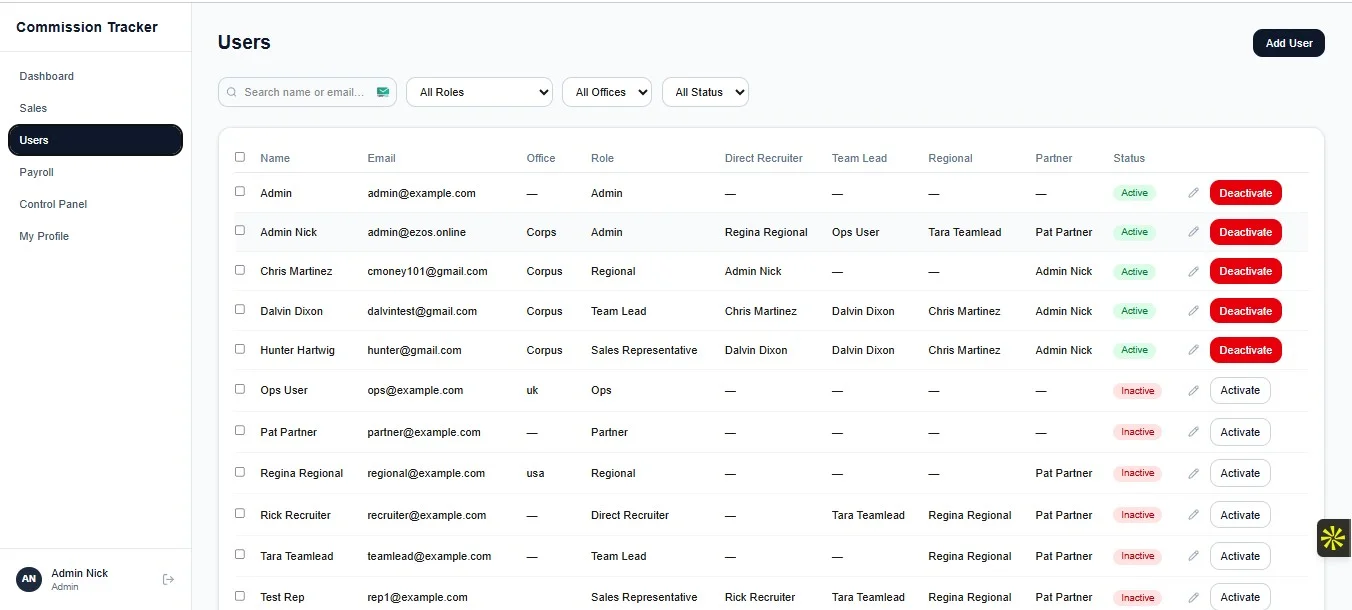Expand the All Offices filter
Screen dimensions: 1352x610
coord(607,92)
